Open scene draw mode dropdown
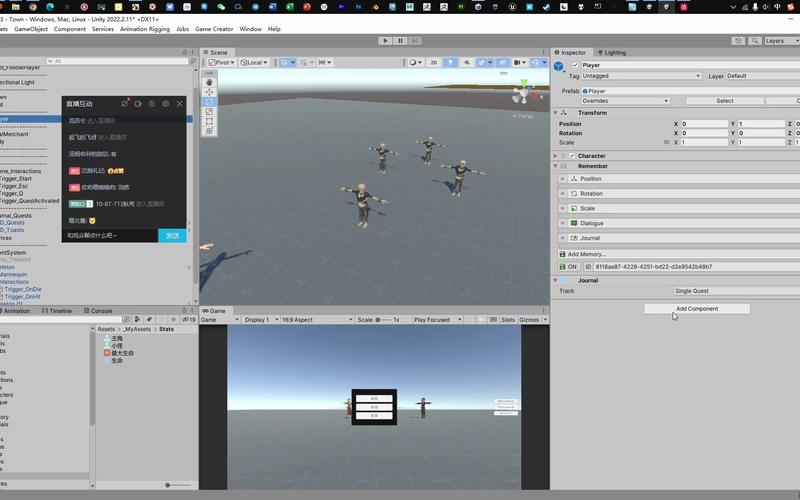Screen dimensions: 800x500 pyautogui.click(x=415, y=62)
